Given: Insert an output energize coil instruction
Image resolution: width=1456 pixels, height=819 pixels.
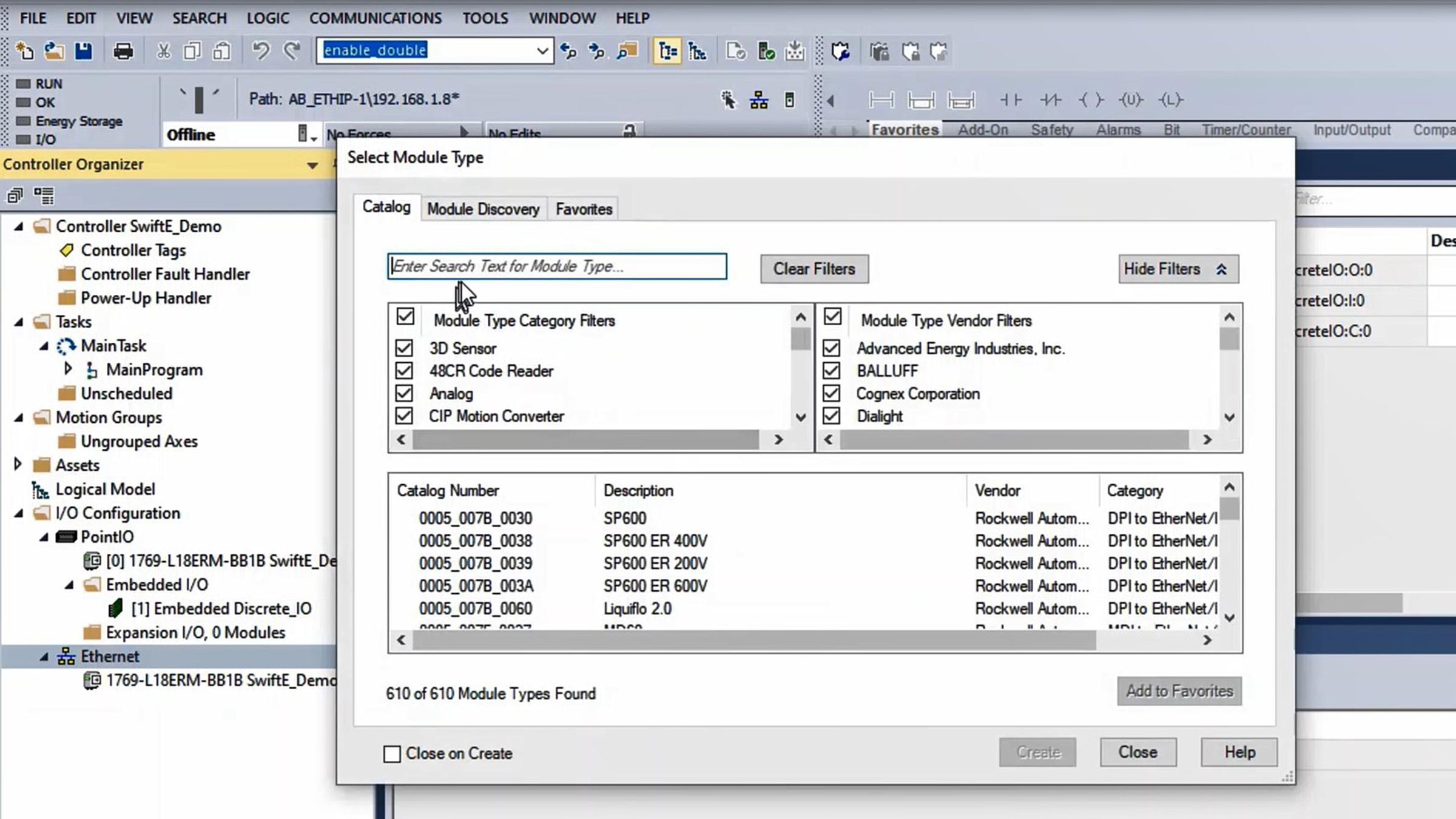Looking at the screenshot, I should tap(1091, 100).
